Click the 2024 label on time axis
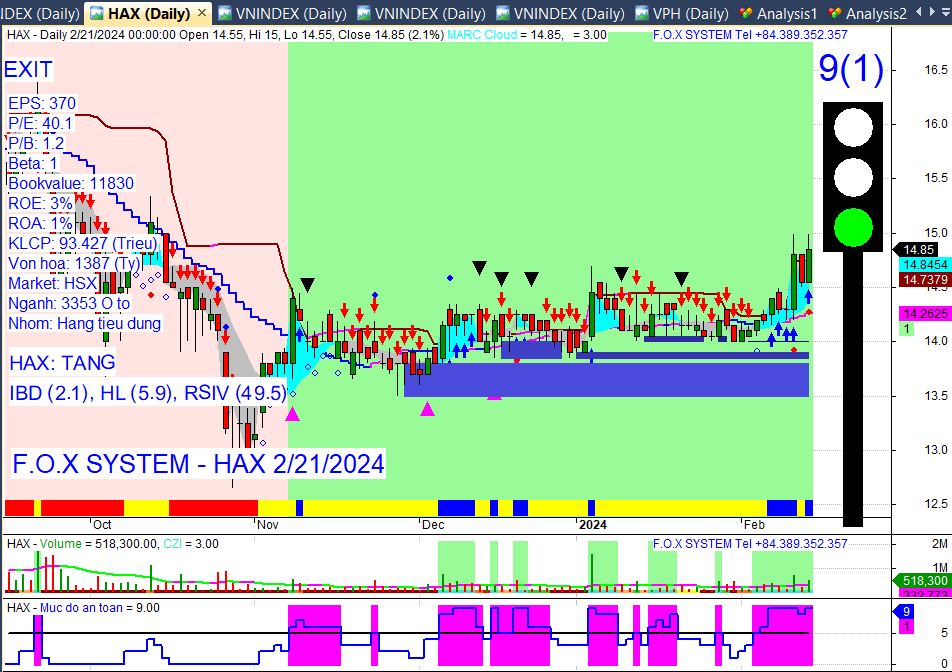Screen dimensions: 952x672 click(593, 524)
